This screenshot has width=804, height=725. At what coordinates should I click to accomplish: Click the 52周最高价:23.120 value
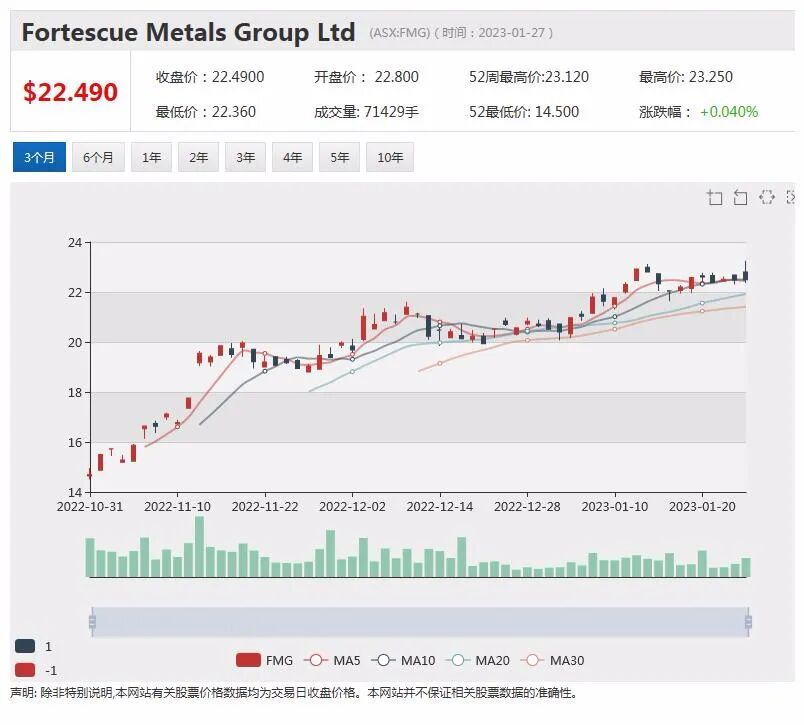[529, 77]
